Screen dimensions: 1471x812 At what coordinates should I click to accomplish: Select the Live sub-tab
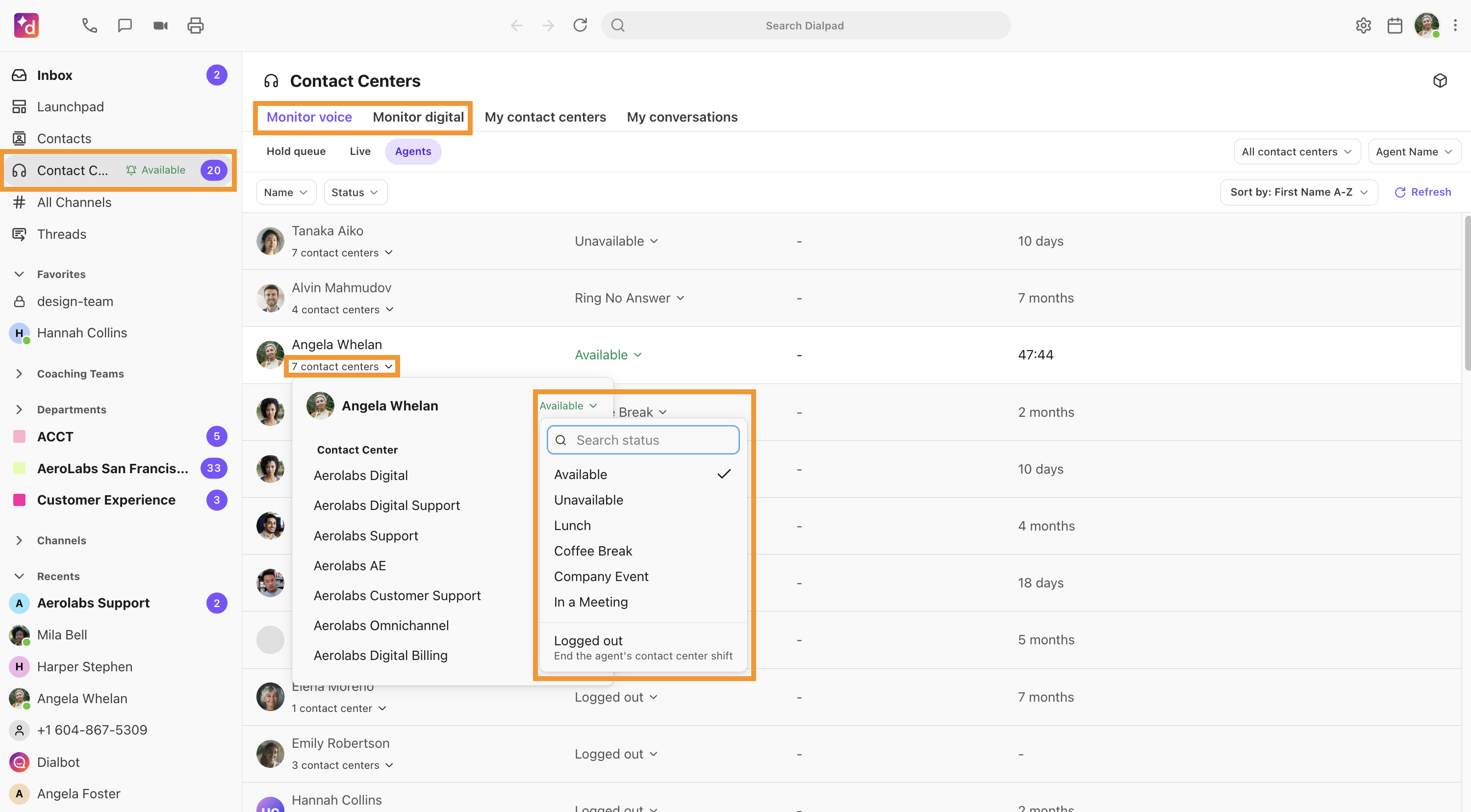(x=360, y=152)
